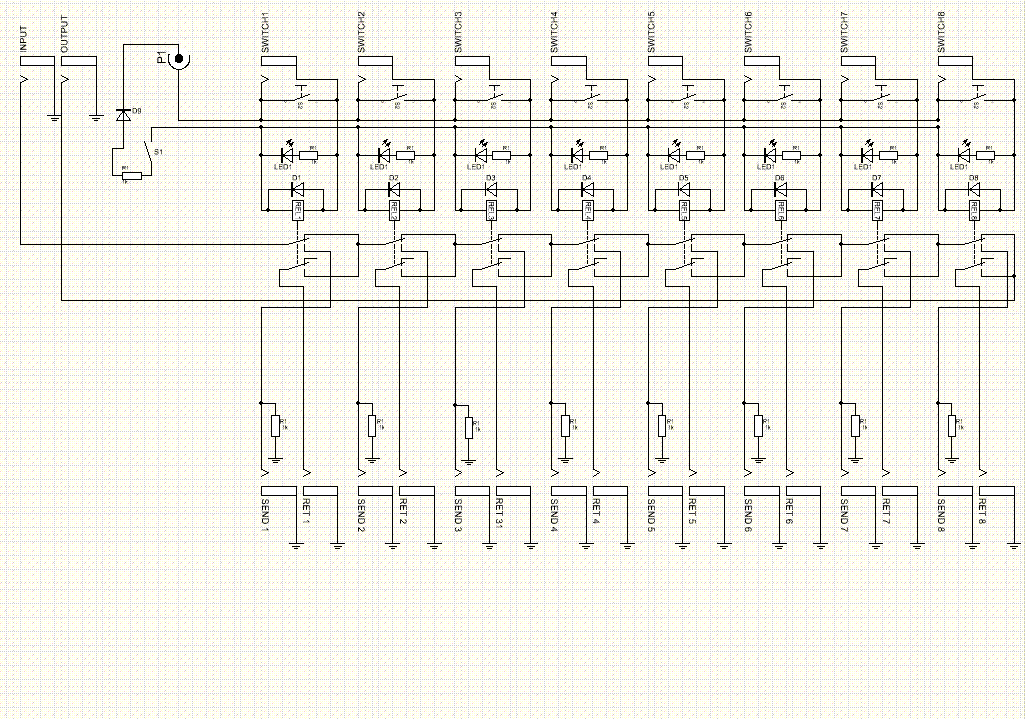Viewport: 1025px width, 719px height.
Task: Click the D6 diode symbol
Action: coord(780,190)
